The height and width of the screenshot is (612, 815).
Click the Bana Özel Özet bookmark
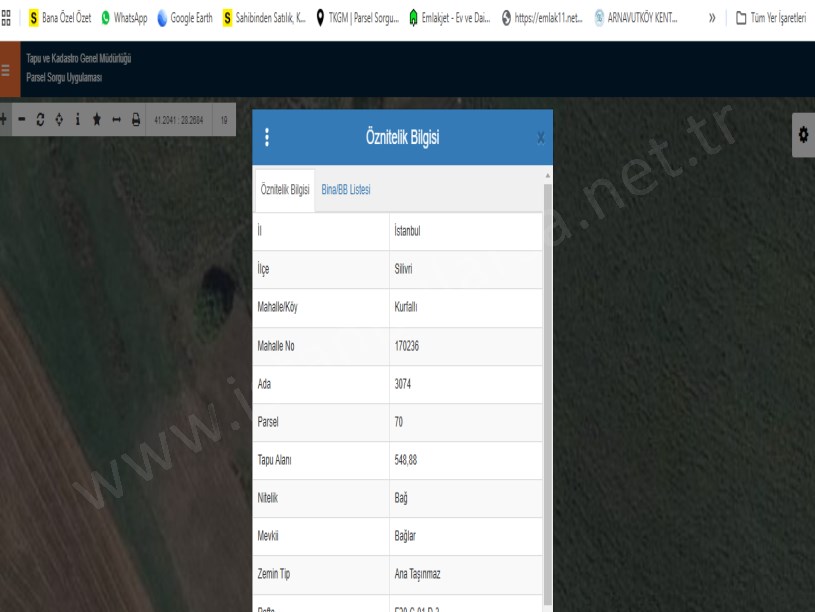point(61,18)
